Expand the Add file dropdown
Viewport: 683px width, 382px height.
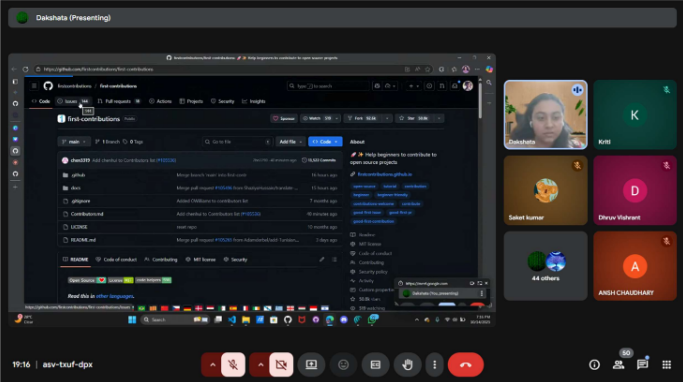click(291, 142)
